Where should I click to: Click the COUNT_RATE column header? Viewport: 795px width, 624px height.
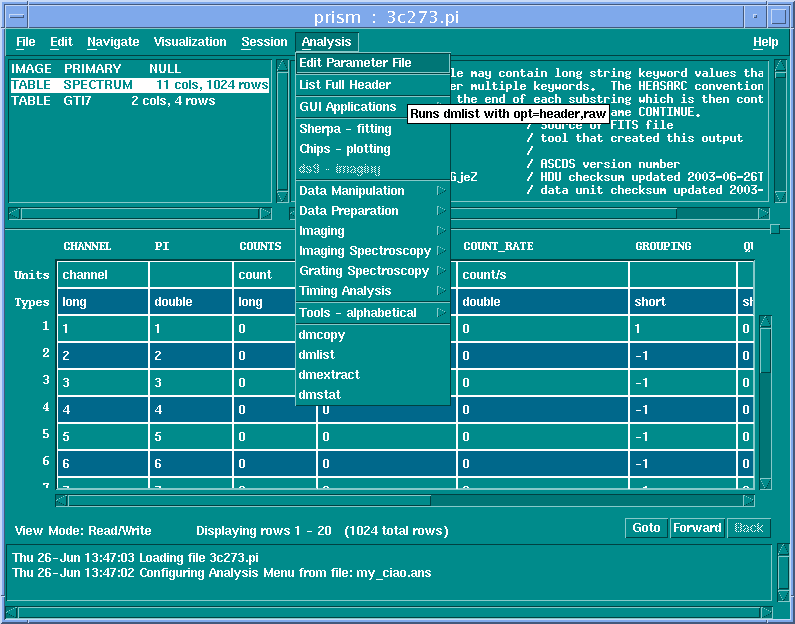point(498,246)
